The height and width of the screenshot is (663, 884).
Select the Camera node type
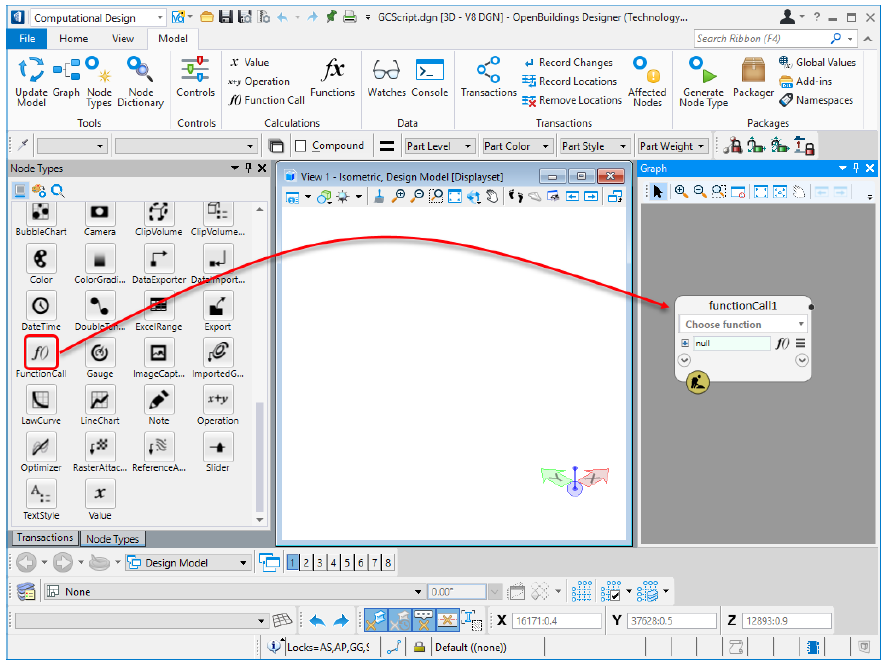[100, 219]
